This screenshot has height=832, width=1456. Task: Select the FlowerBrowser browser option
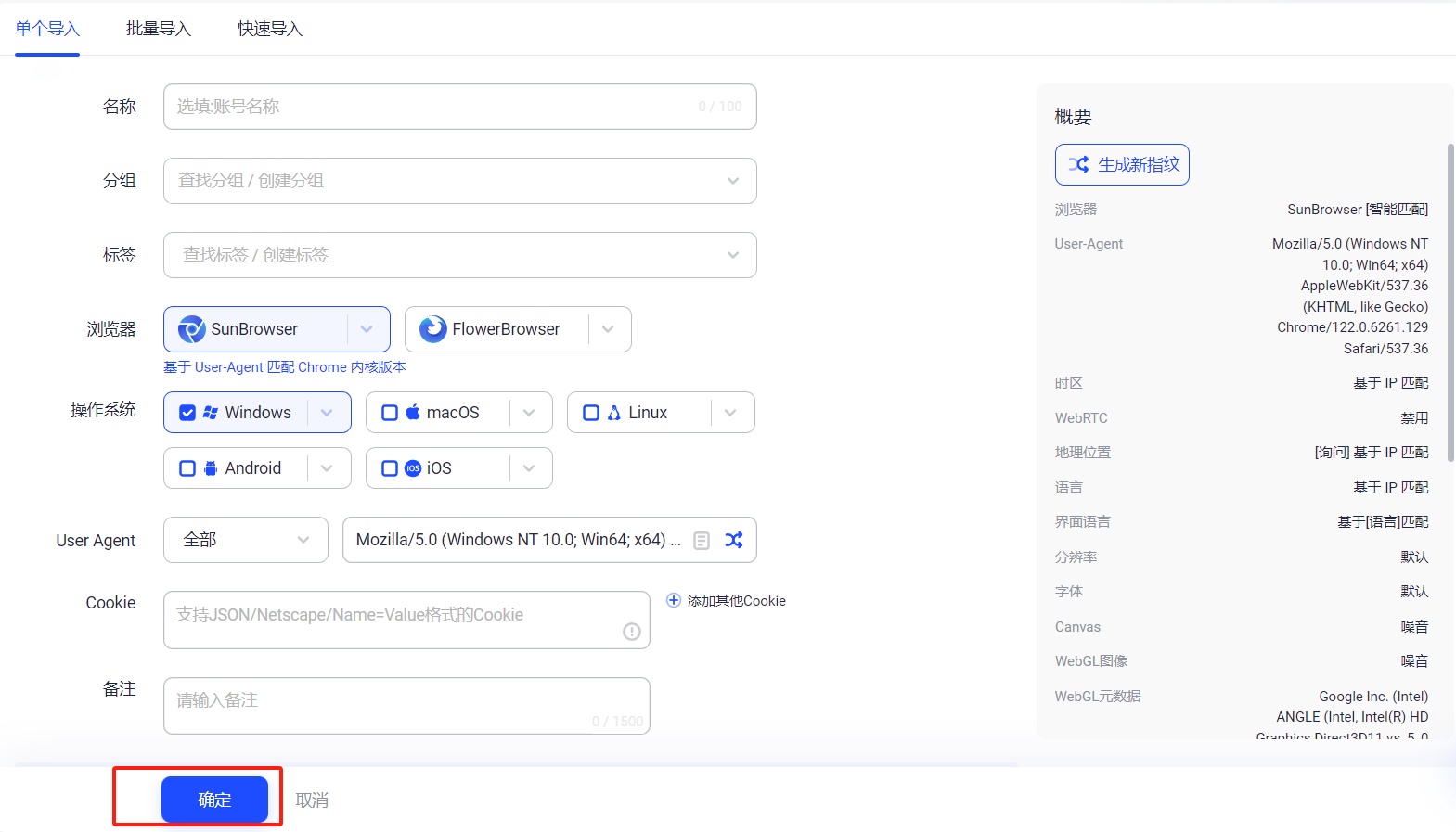coord(518,329)
